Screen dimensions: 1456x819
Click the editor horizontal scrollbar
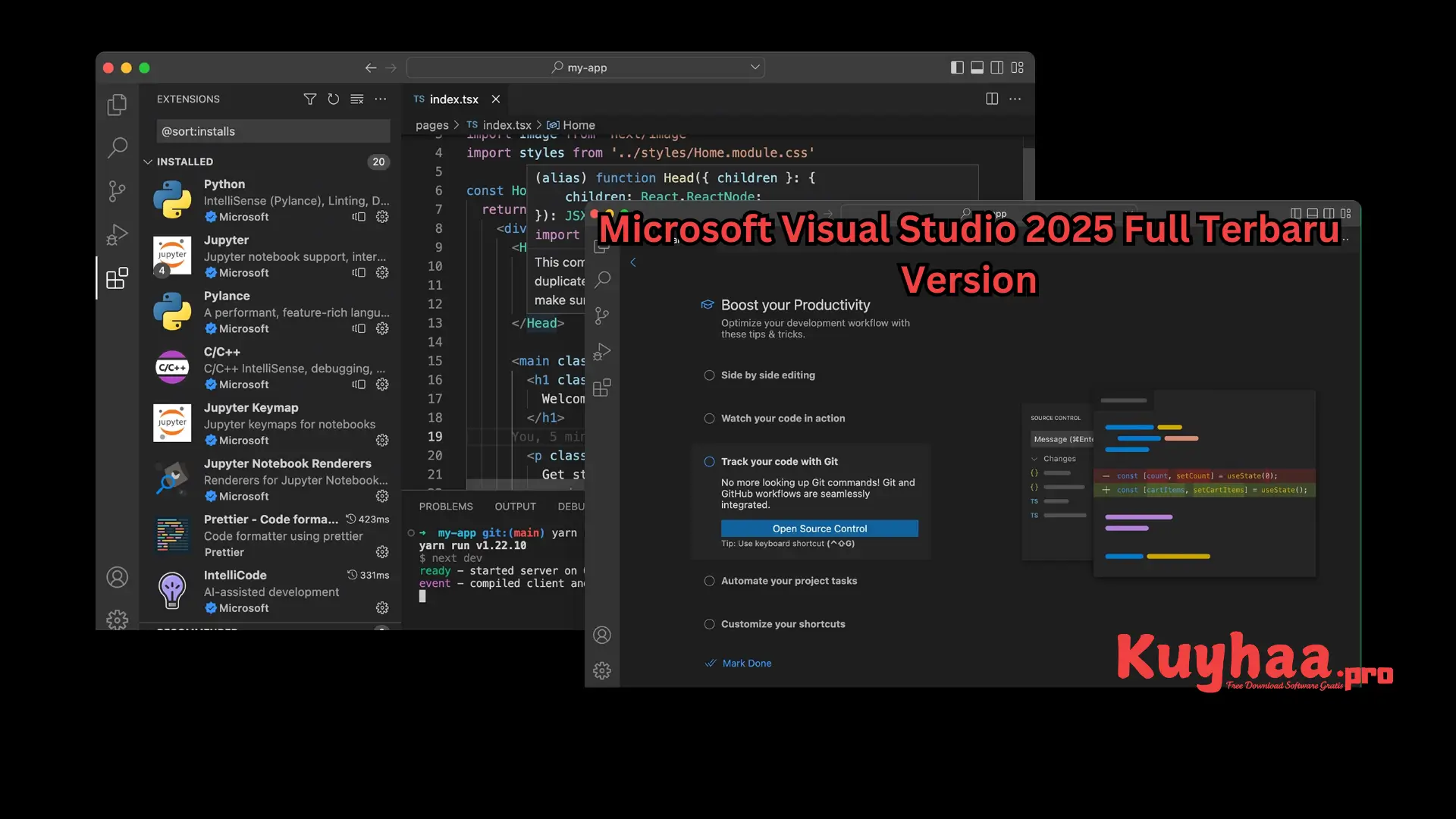[x=525, y=485]
